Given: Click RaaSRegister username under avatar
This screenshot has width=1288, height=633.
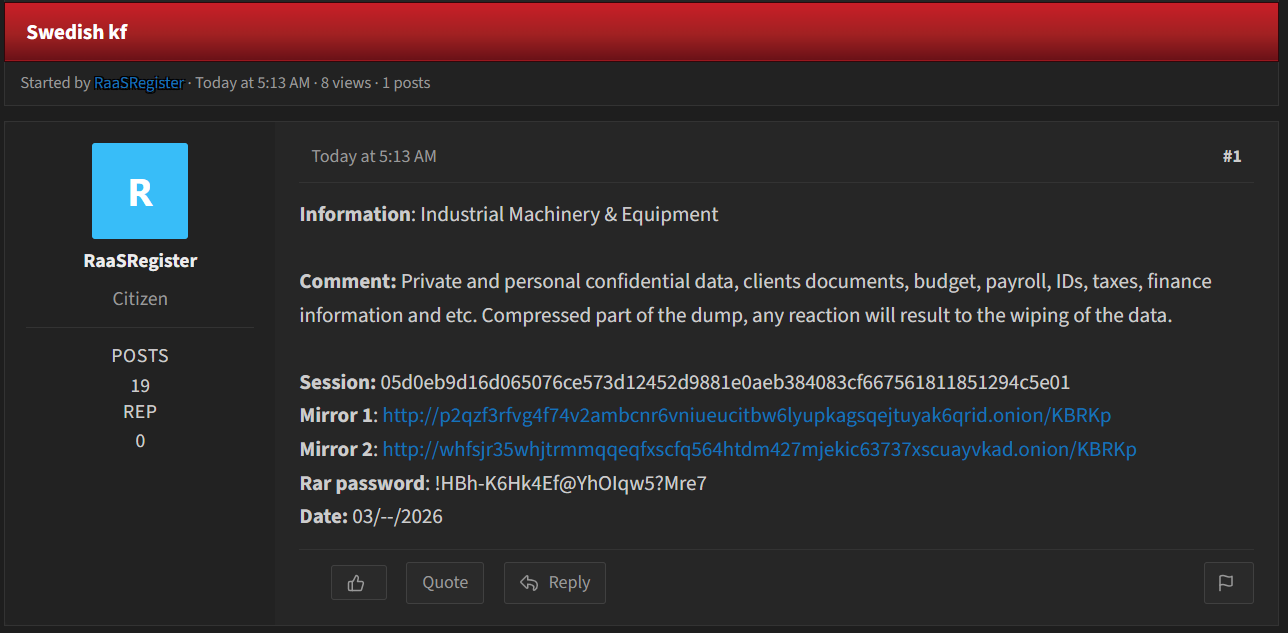Looking at the screenshot, I should coord(140,261).
